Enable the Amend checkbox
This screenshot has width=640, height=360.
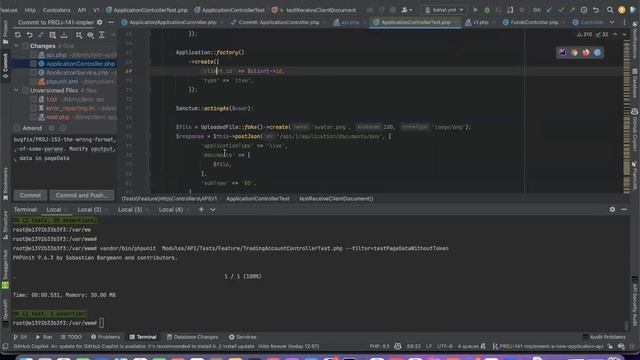pos(17,128)
